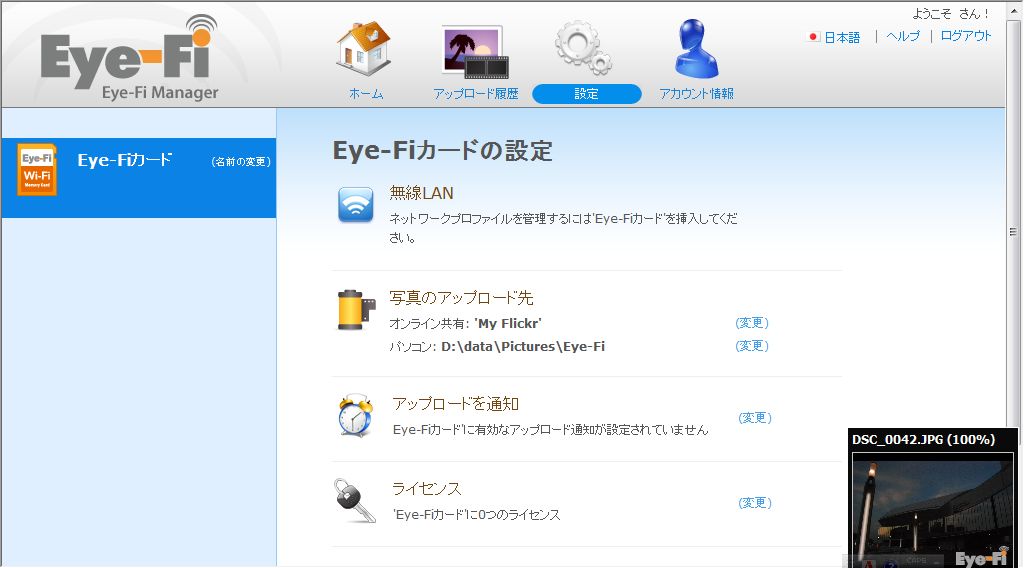
Task: Open the アカウント情報 tab label
Action: 696,94
